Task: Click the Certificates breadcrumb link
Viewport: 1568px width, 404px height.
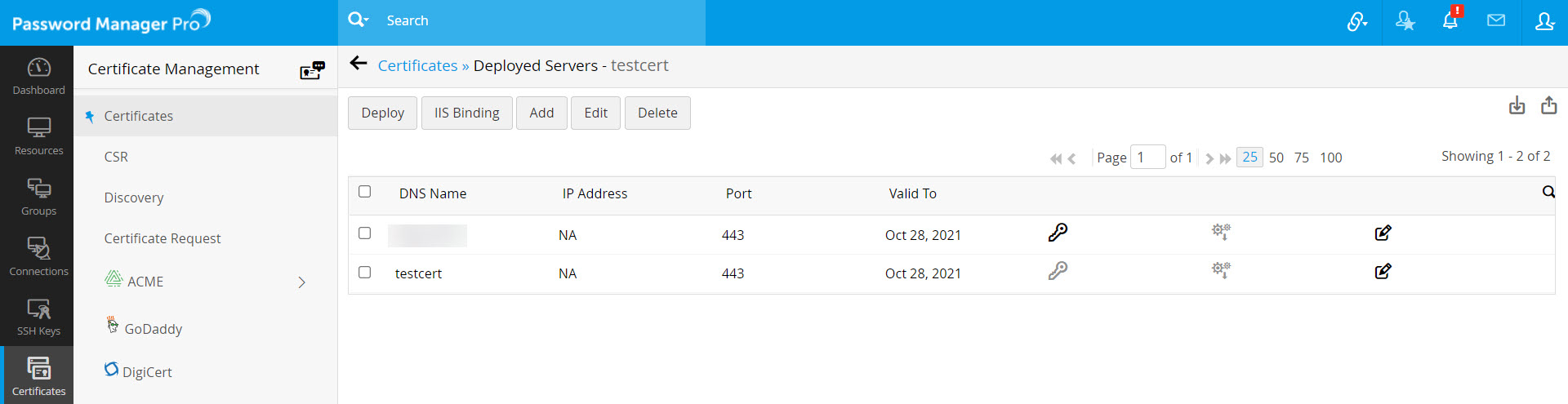Action: tap(417, 65)
